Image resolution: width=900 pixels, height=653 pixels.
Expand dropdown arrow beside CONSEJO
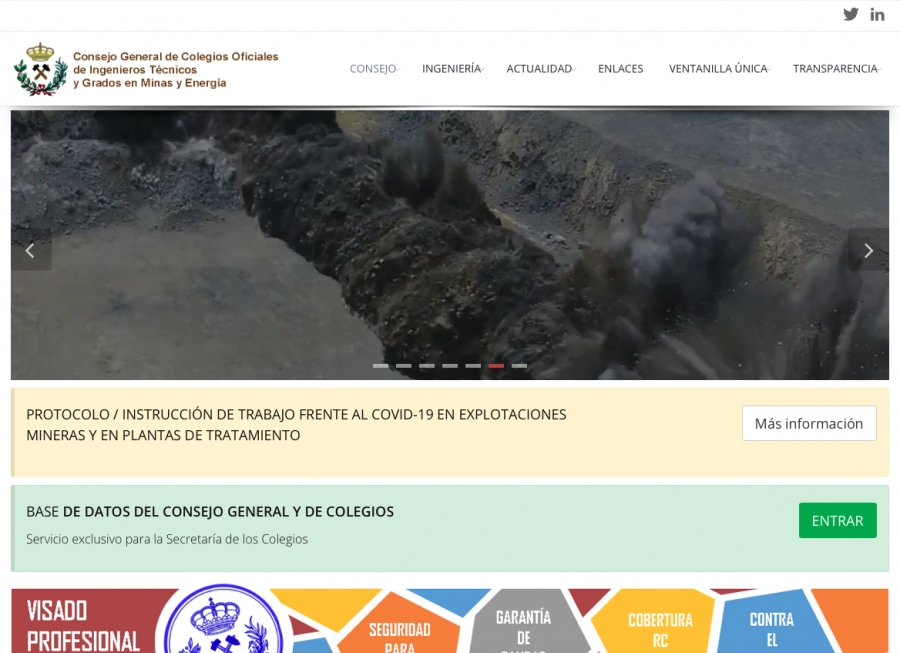pos(398,70)
